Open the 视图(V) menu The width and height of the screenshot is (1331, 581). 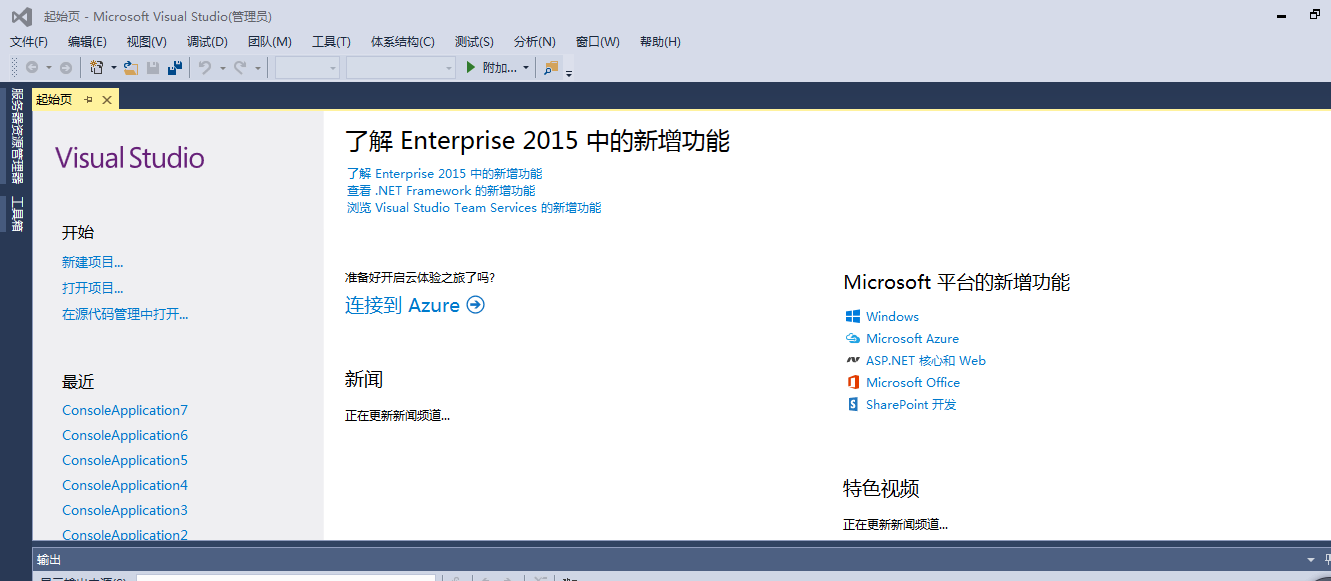[147, 42]
